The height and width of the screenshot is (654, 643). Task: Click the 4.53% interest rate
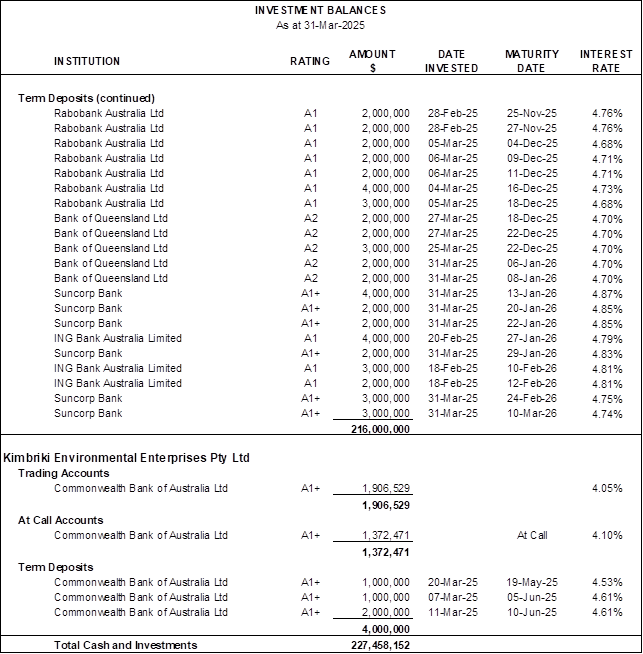(x=607, y=583)
